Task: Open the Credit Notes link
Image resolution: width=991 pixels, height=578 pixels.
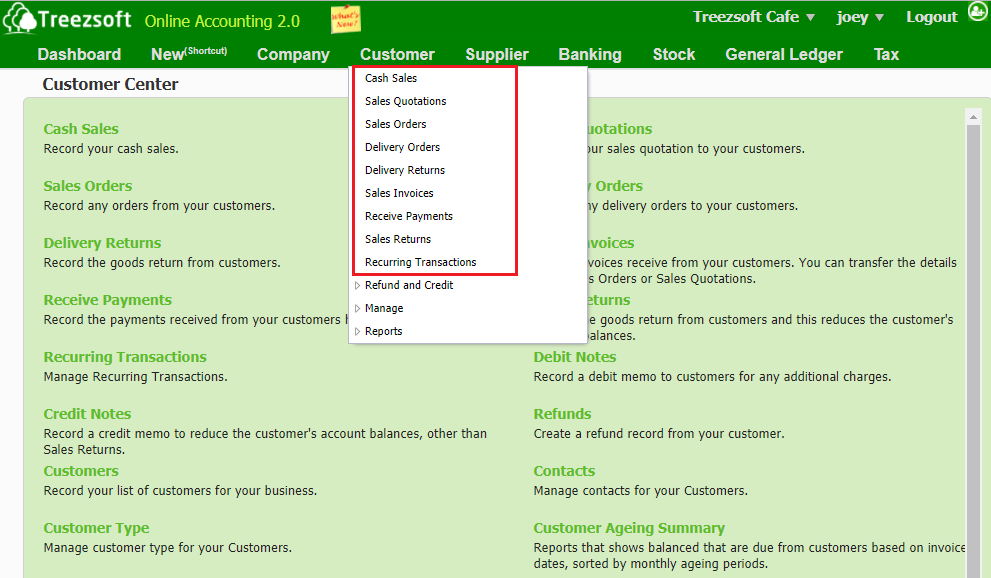Action: (x=87, y=414)
